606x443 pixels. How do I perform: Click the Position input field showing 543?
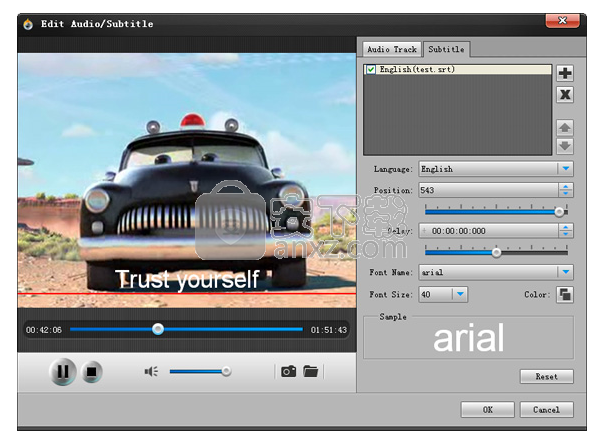pos(489,190)
